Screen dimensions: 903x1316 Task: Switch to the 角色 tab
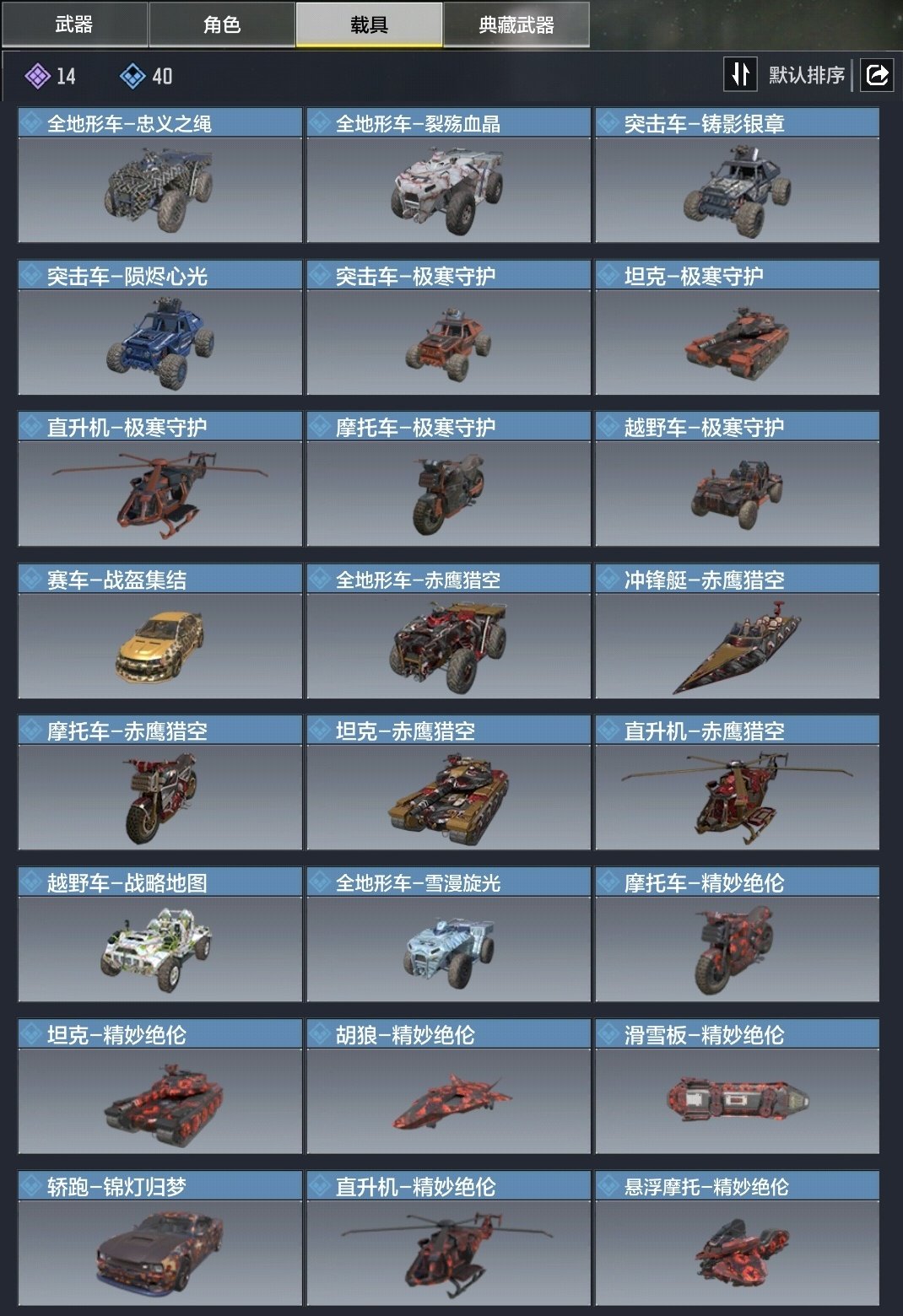(x=222, y=24)
